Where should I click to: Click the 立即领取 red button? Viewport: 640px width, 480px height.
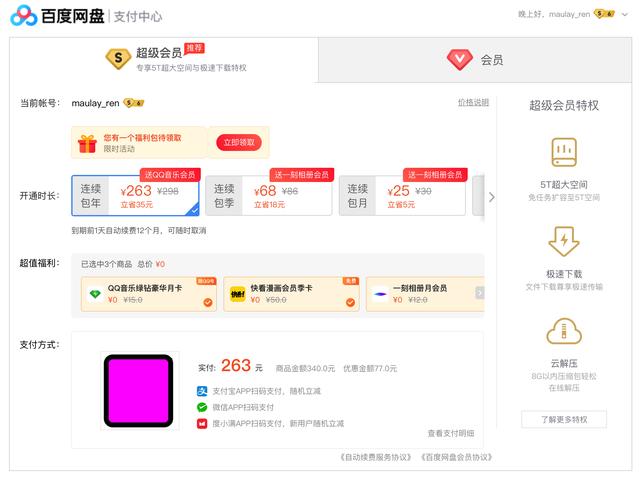[x=239, y=142]
